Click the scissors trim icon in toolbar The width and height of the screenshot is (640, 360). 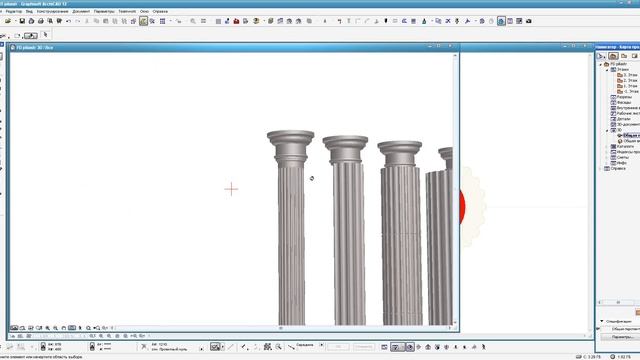(x=448, y=21)
